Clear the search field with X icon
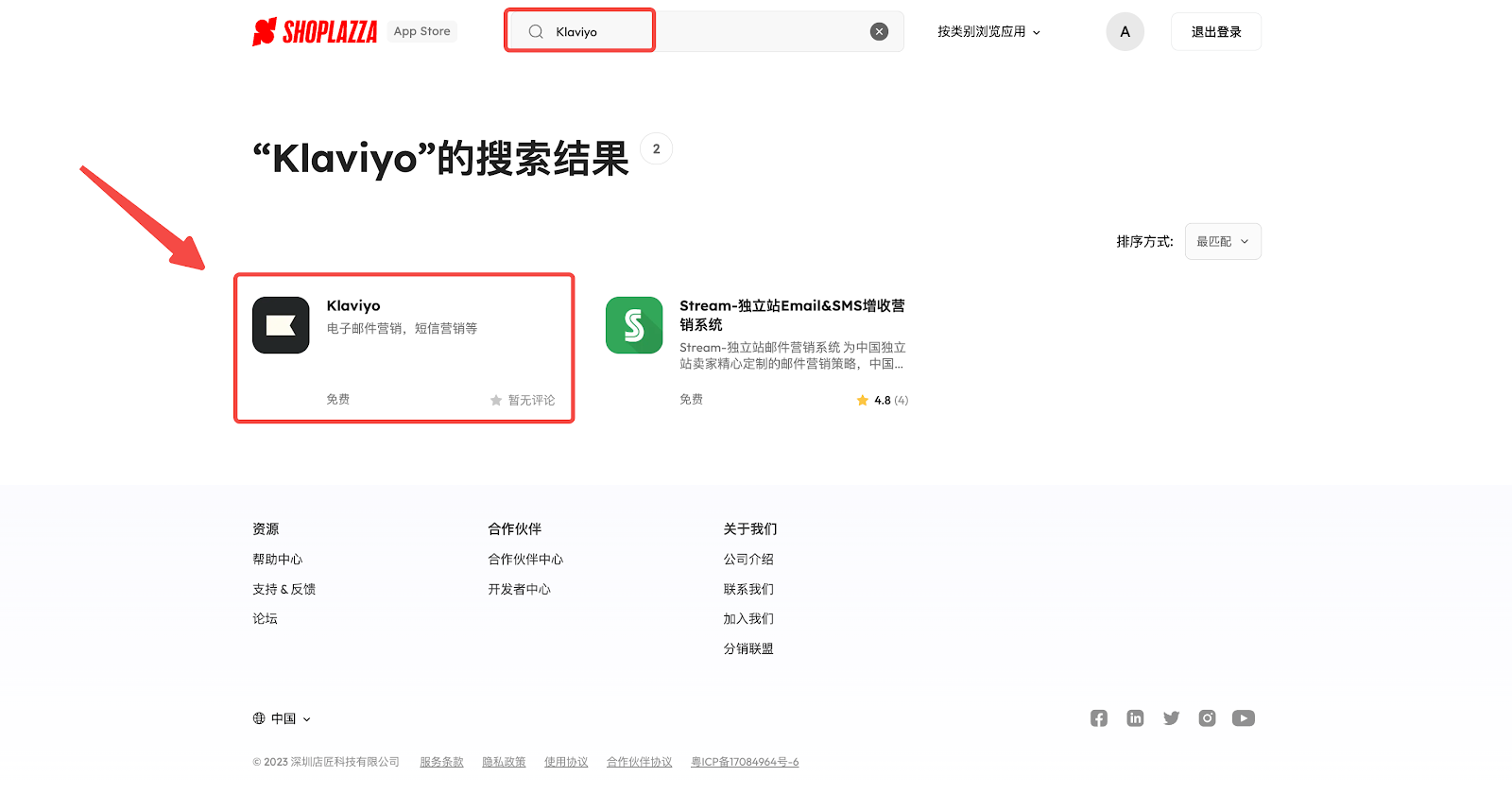 [879, 31]
